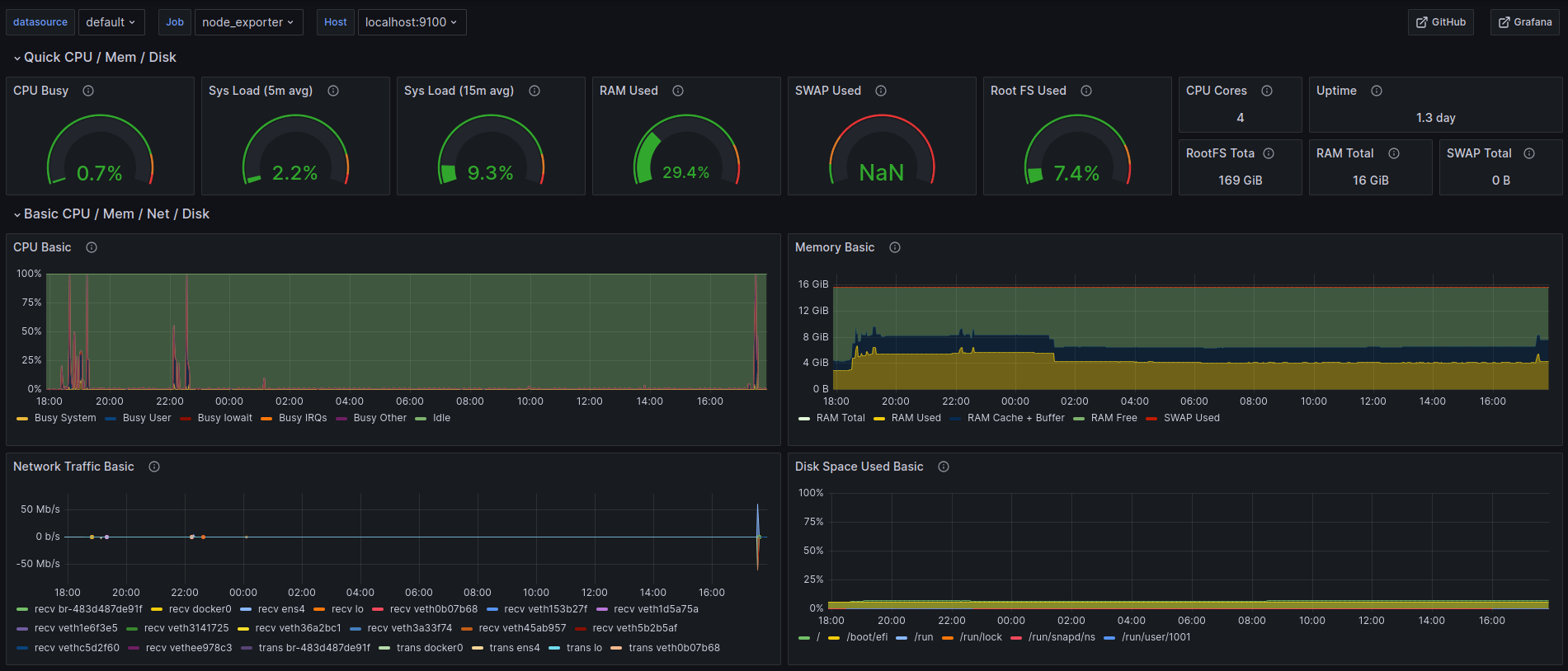Select the trans lo legend entry
This screenshot has height=671, width=1568.
584,648
